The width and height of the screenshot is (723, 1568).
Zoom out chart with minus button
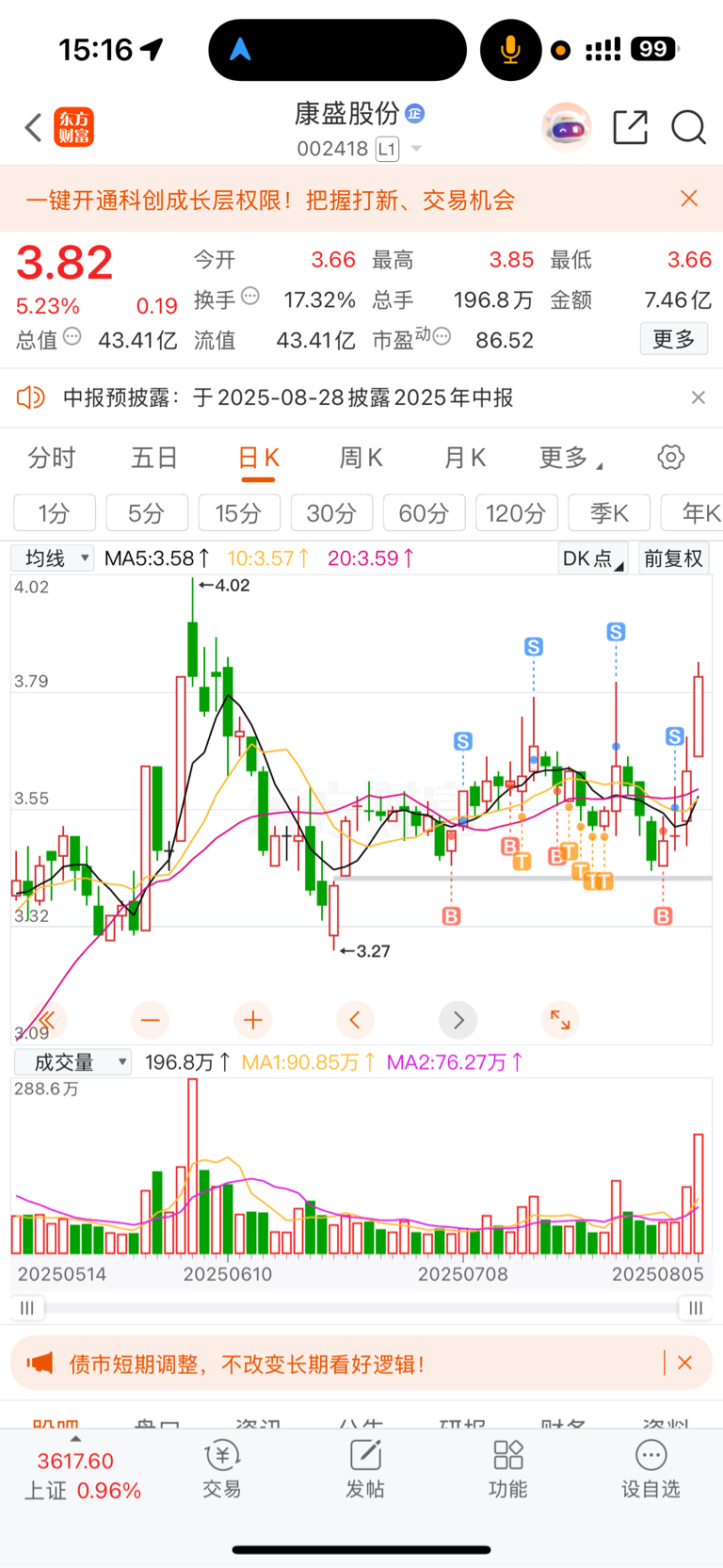point(151,1019)
